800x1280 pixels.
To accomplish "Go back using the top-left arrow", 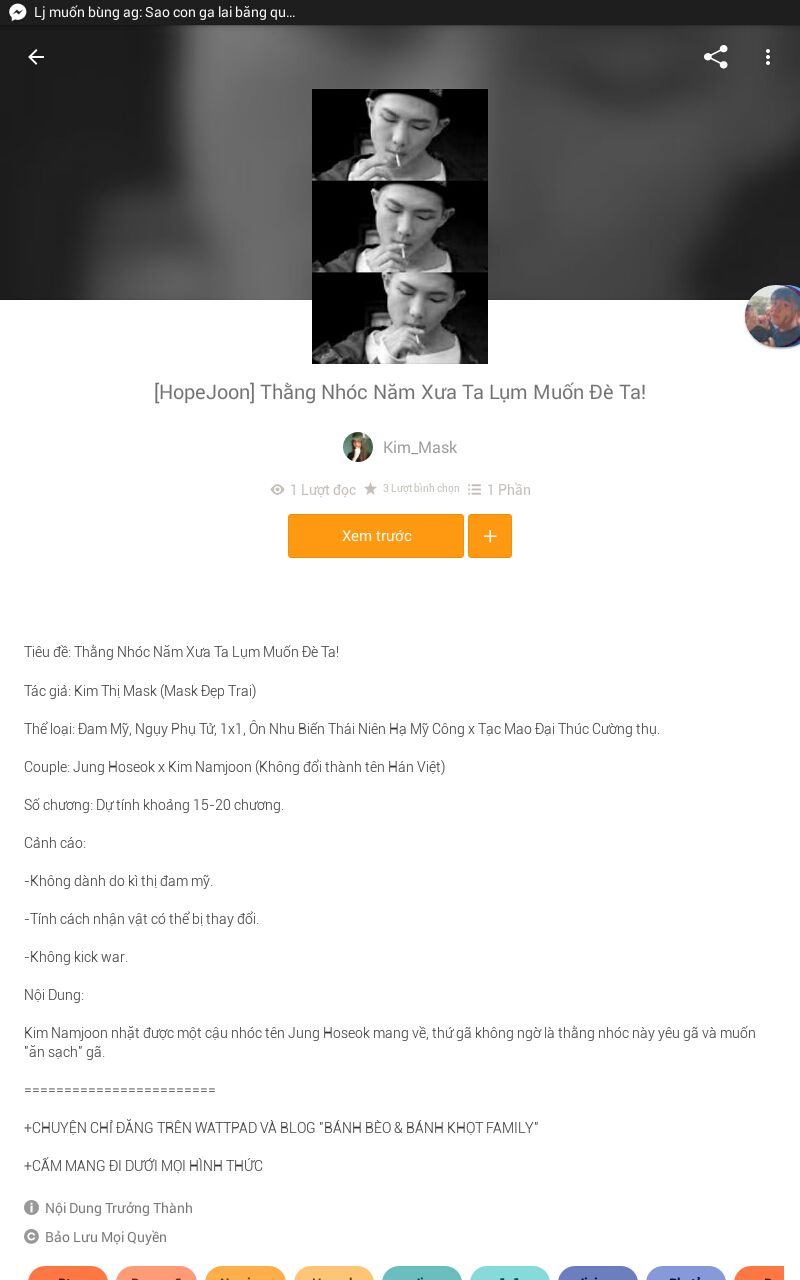I will coord(36,57).
